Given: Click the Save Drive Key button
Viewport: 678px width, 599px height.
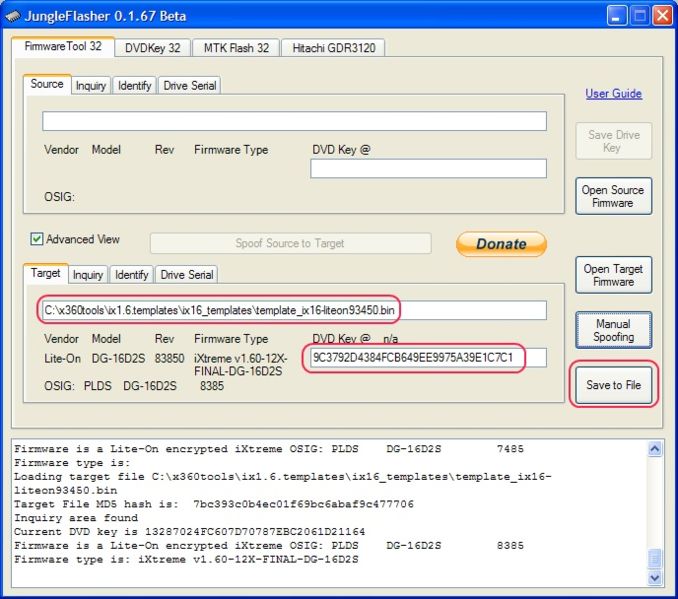Looking at the screenshot, I should click(x=613, y=141).
